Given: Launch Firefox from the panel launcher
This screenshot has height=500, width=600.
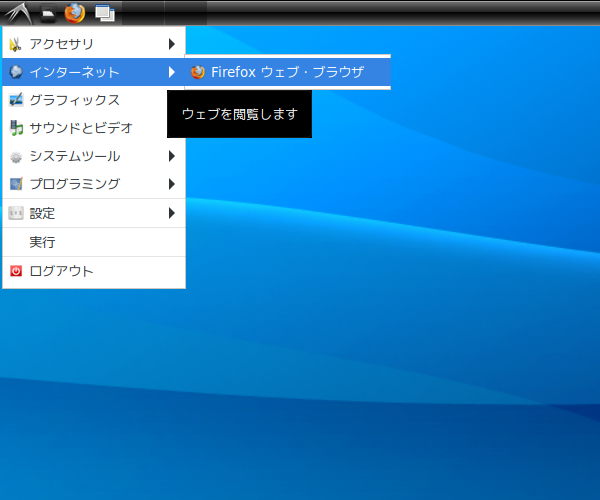Looking at the screenshot, I should point(75,13).
